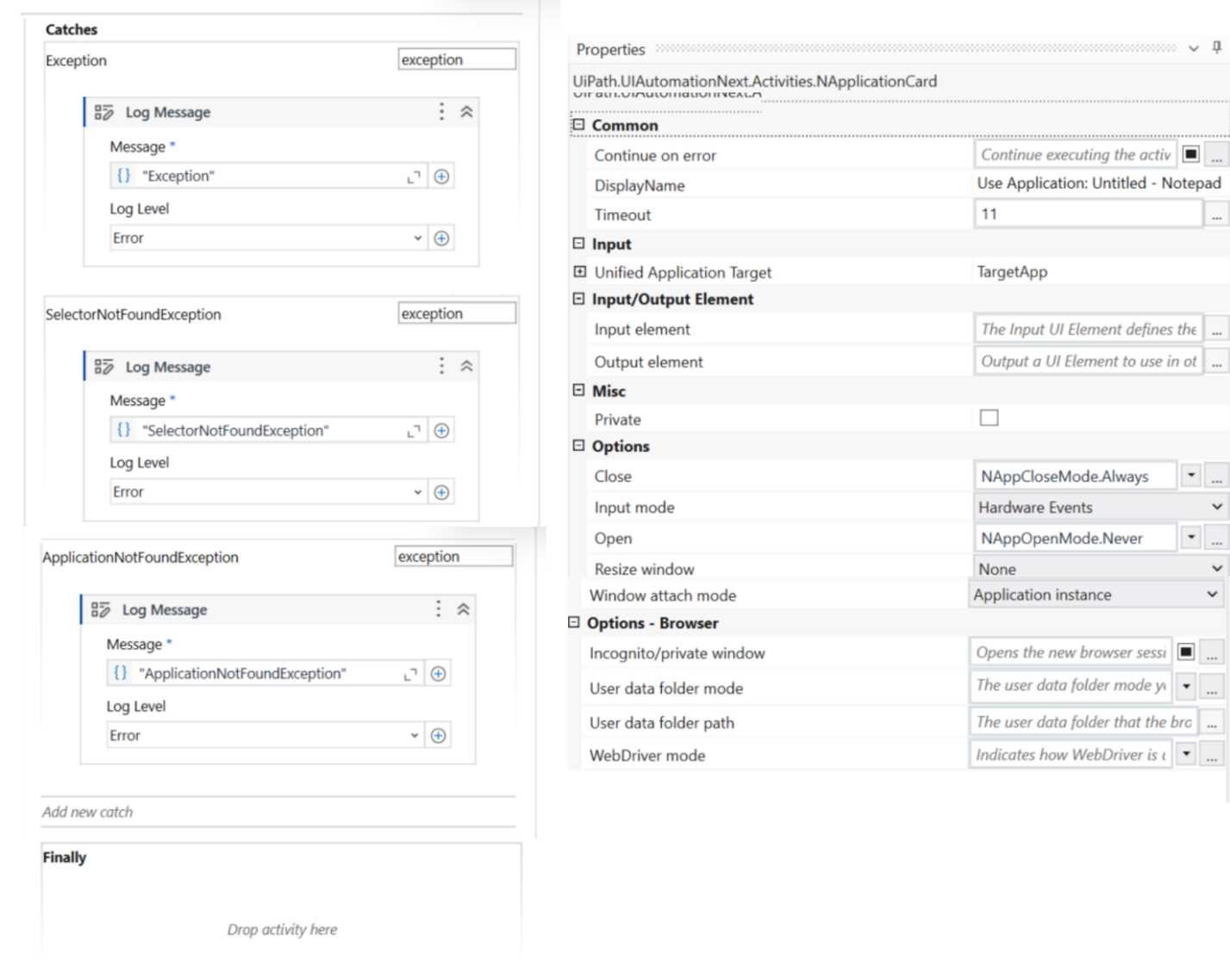Open Log Level dropdown in Exception catch
Viewport: 1230px width, 980px height.
(x=268, y=238)
